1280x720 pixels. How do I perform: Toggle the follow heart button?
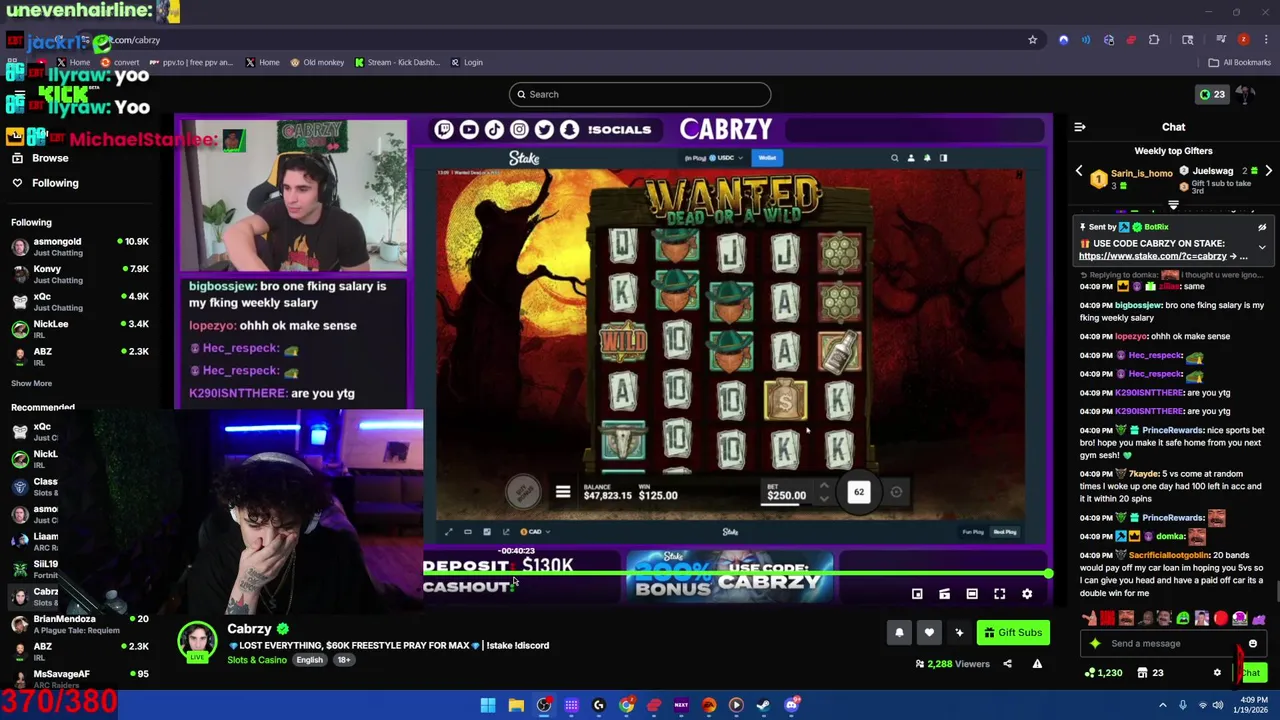point(929,632)
